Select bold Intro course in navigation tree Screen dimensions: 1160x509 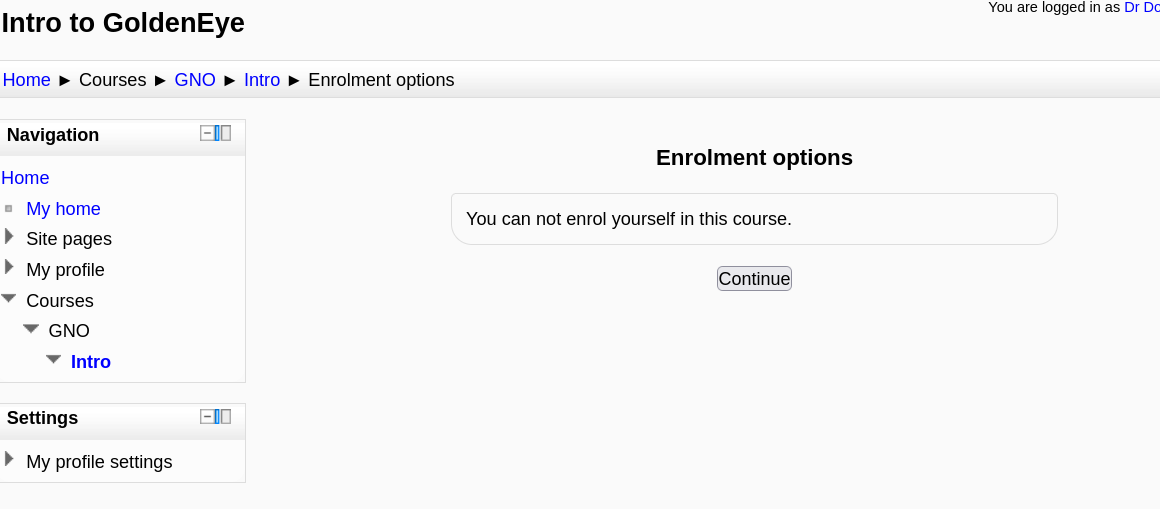click(x=91, y=362)
